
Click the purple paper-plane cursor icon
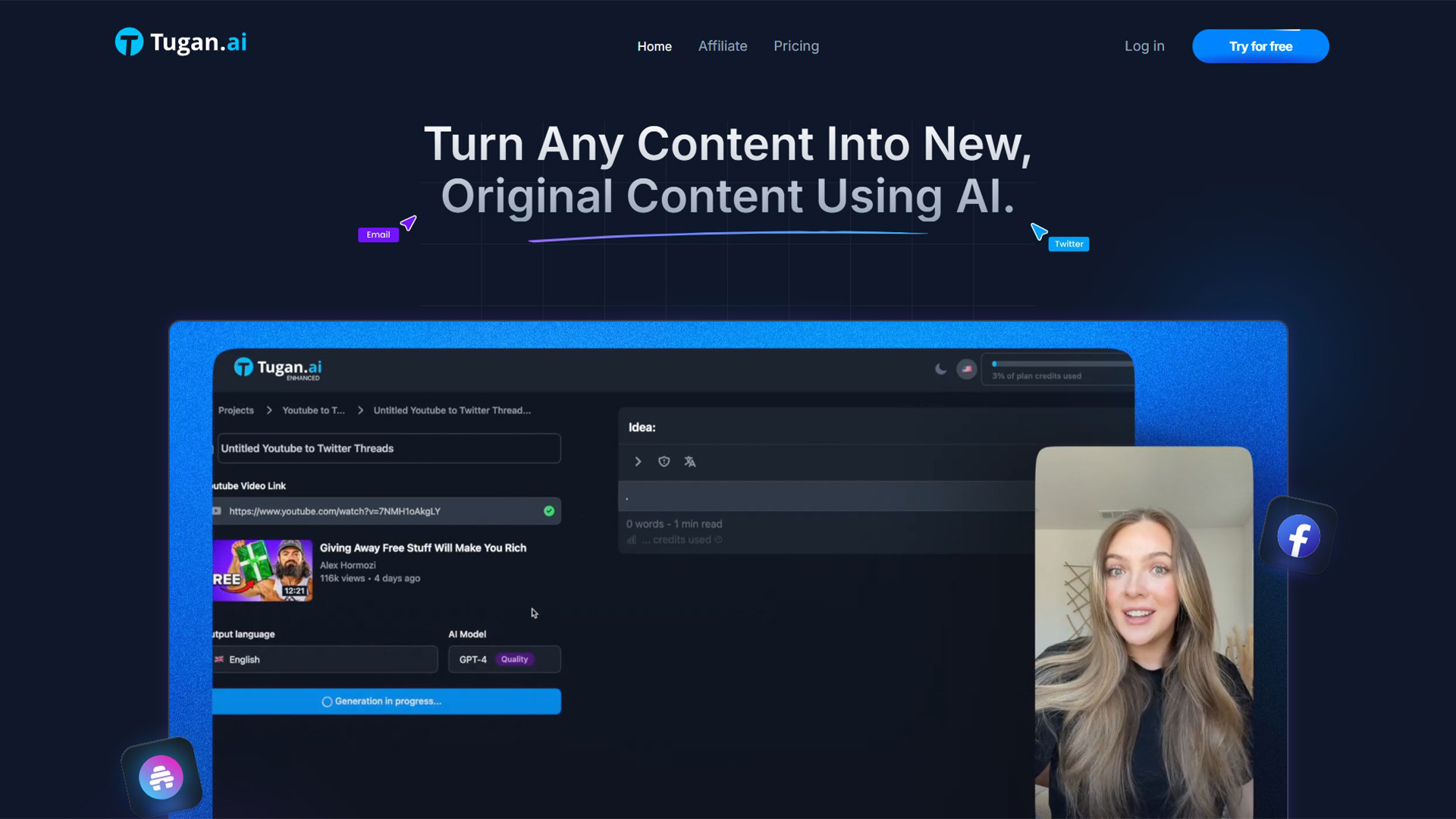click(409, 223)
